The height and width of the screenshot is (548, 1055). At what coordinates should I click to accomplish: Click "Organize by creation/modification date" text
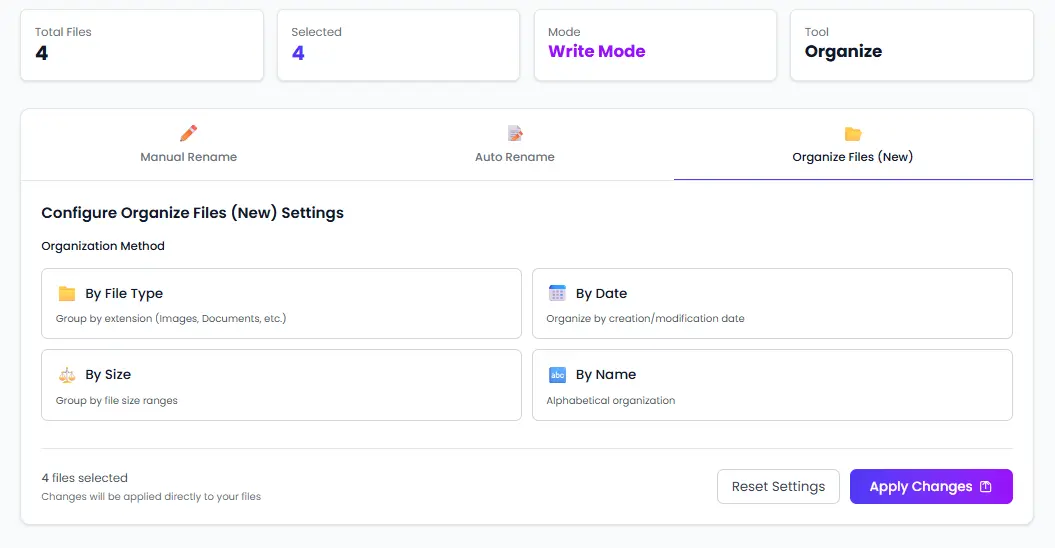pos(645,318)
